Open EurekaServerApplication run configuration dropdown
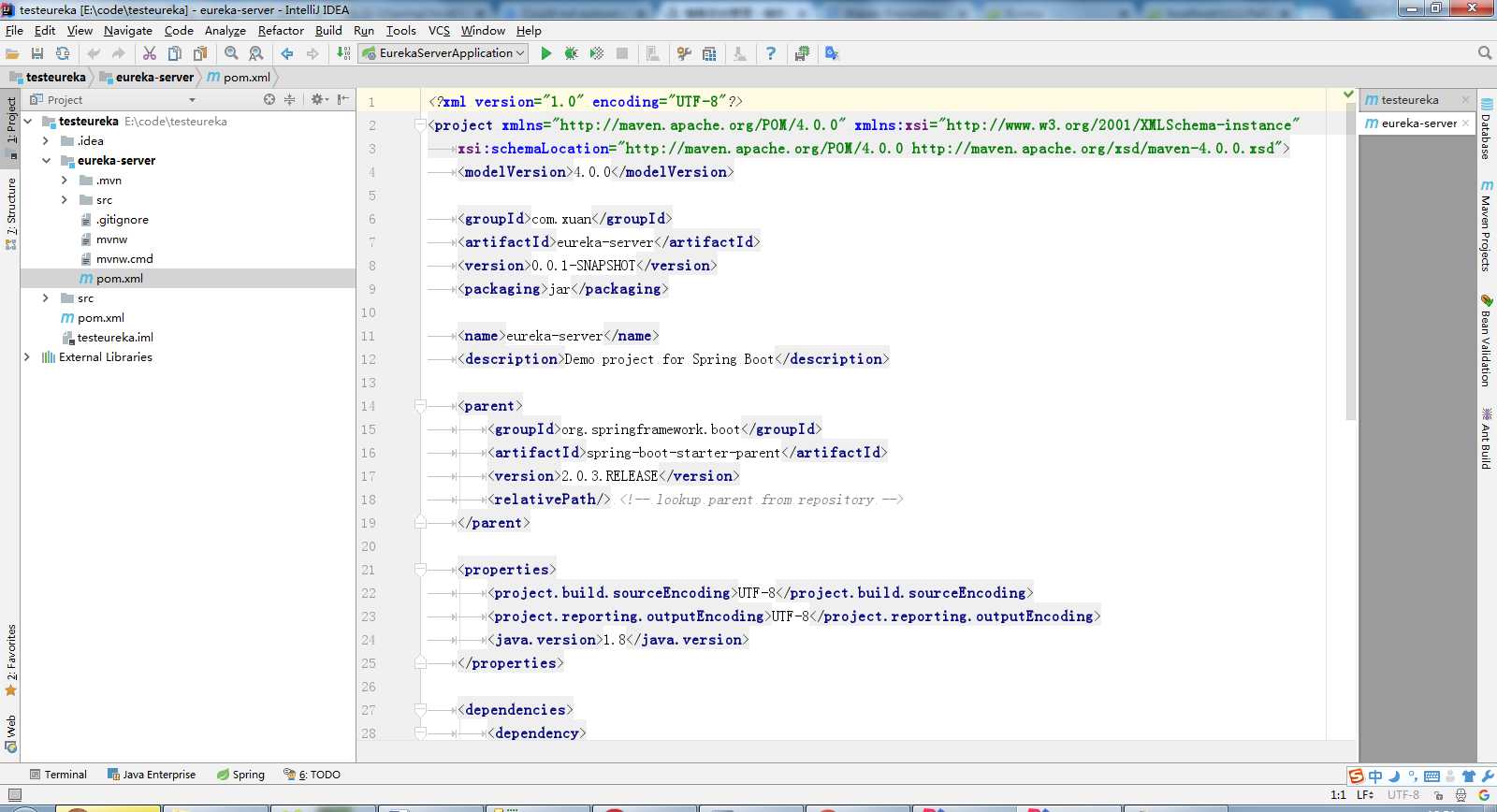The height and width of the screenshot is (812, 1497). click(x=443, y=53)
